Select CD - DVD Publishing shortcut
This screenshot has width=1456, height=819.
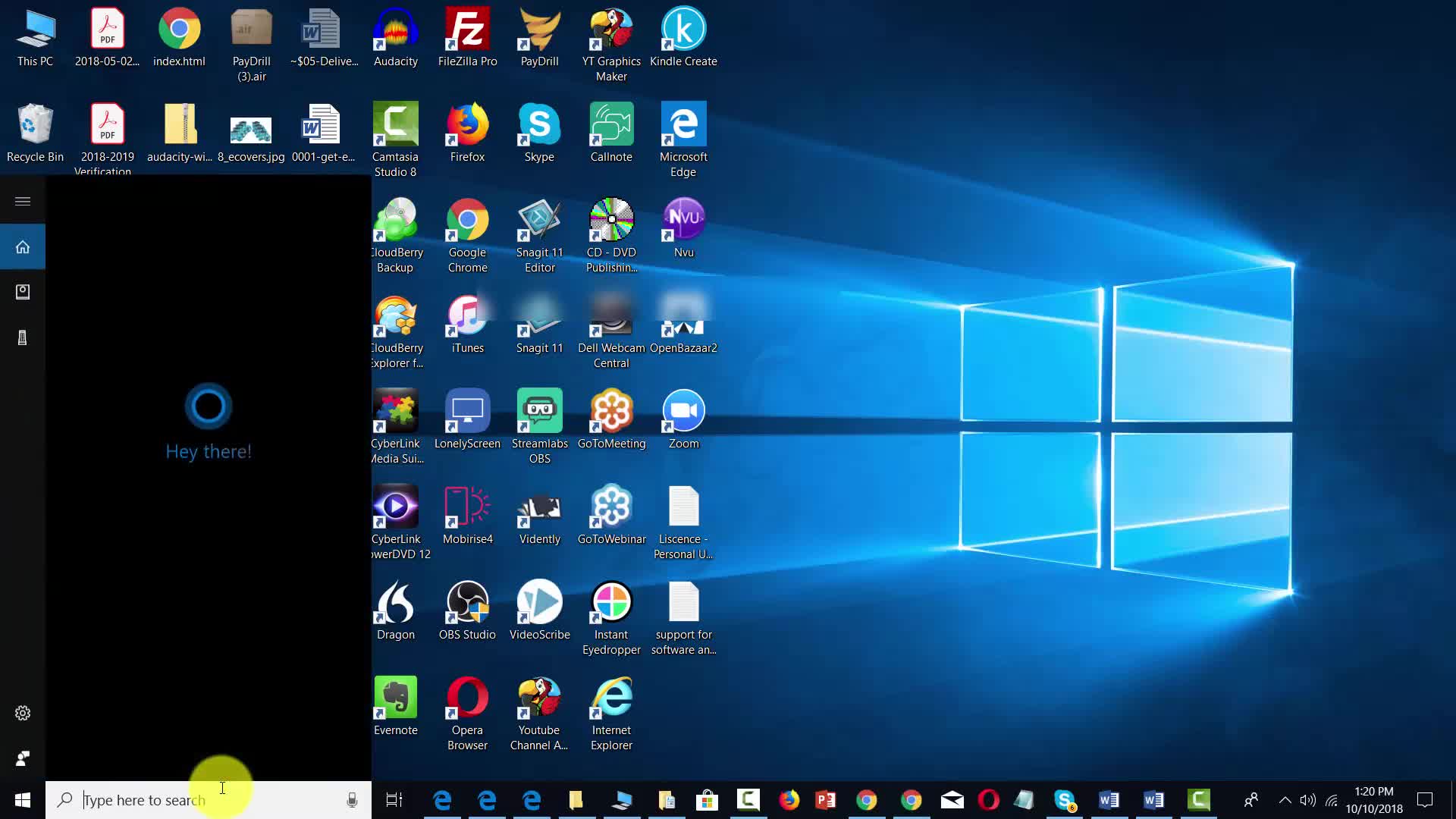(611, 235)
